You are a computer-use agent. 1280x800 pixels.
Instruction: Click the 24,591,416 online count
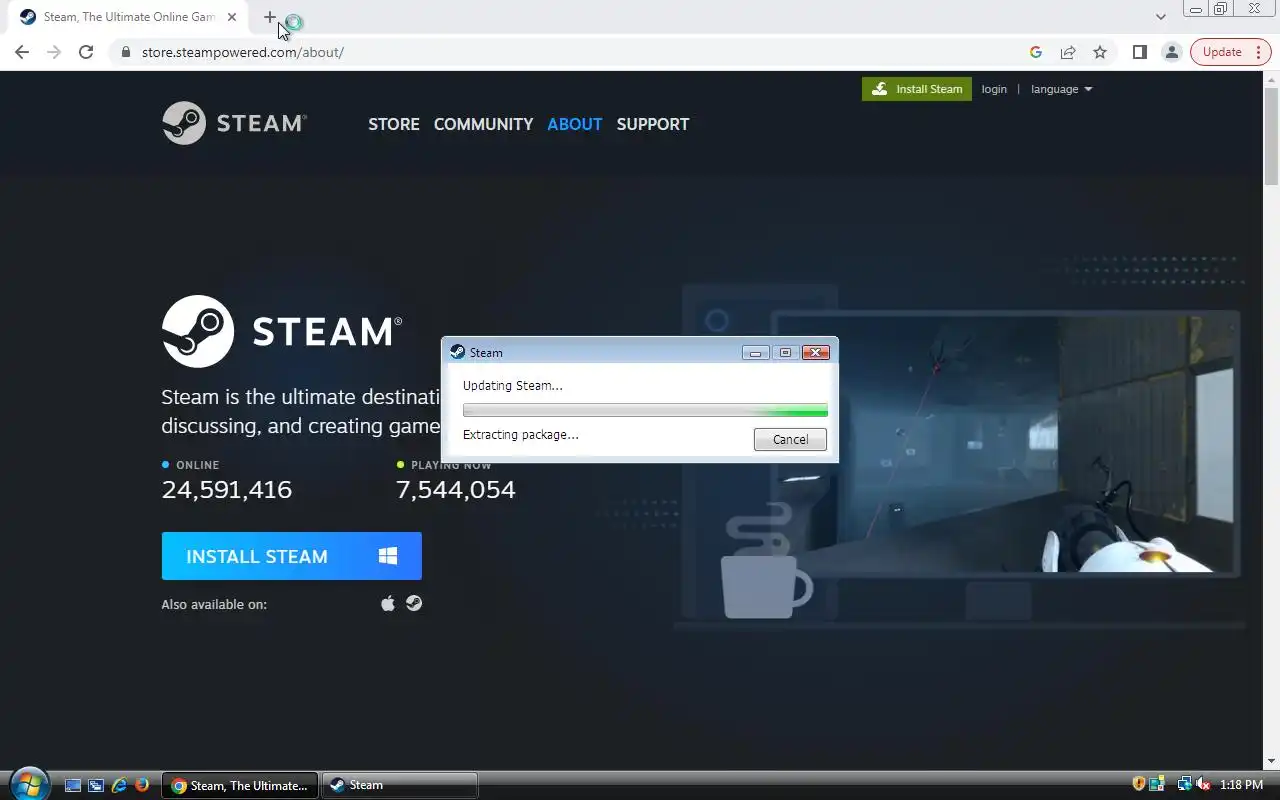pos(227,490)
